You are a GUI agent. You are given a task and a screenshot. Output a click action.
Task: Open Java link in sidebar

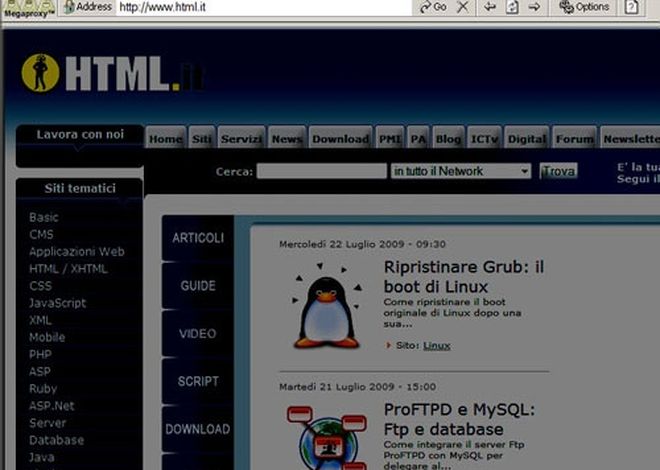(42, 457)
